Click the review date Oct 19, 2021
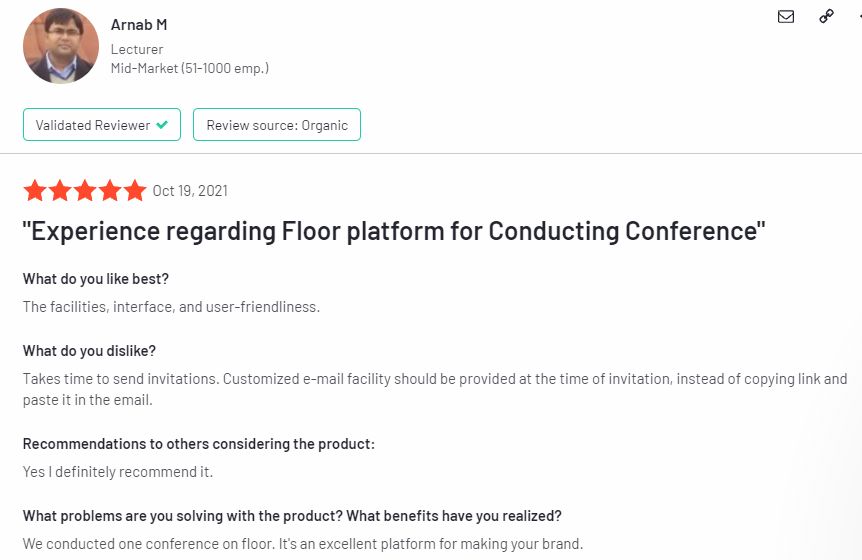This screenshot has height=560, width=862. click(190, 191)
